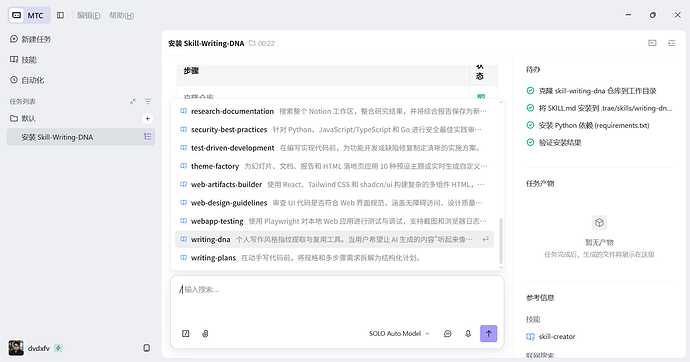Collapse the task list using the arrows icon
This screenshot has height=362, width=690.
click(x=132, y=102)
